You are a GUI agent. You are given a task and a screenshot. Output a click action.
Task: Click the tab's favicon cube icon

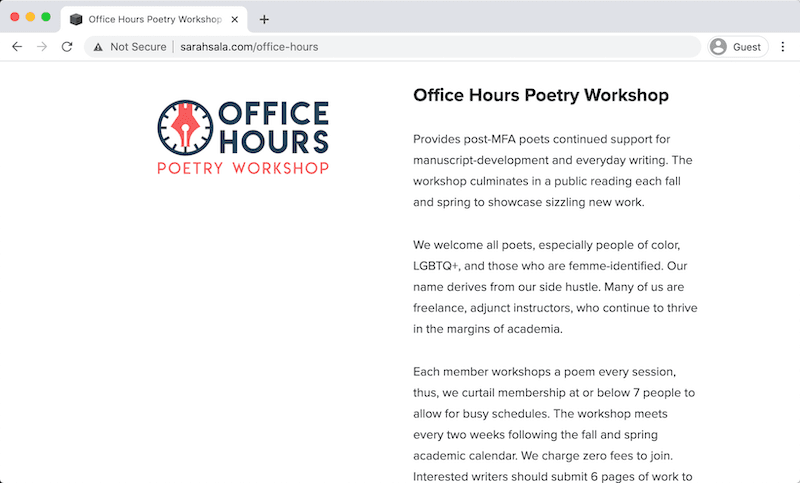[x=76, y=19]
